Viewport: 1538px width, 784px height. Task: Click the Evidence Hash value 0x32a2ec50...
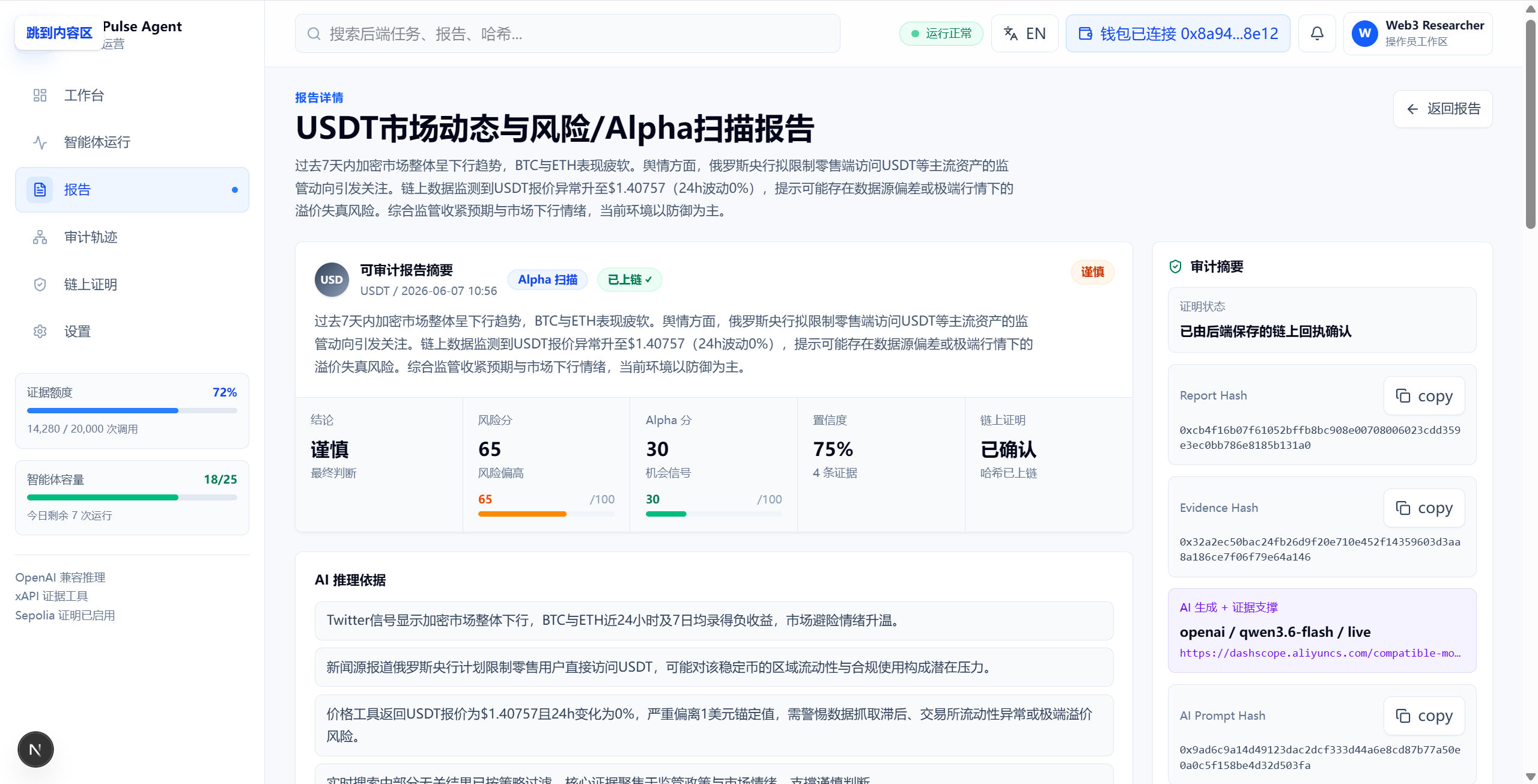(x=1320, y=549)
